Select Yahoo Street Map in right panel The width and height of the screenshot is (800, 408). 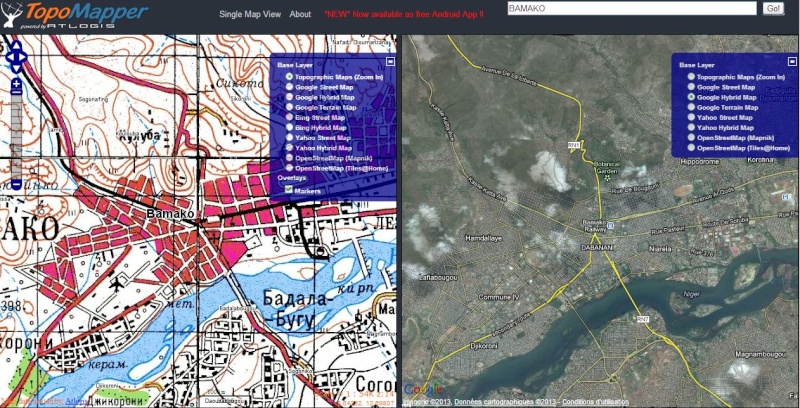[x=691, y=117]
